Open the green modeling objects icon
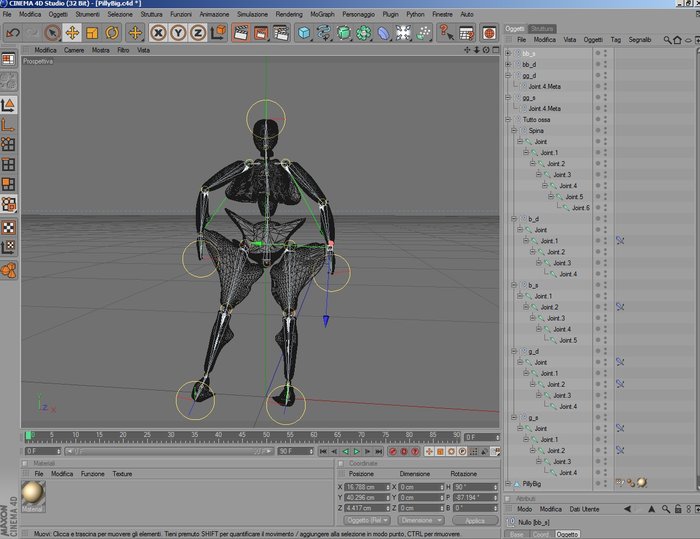The height and width of the screenshot is (539, 700). [x=363, y=33]
